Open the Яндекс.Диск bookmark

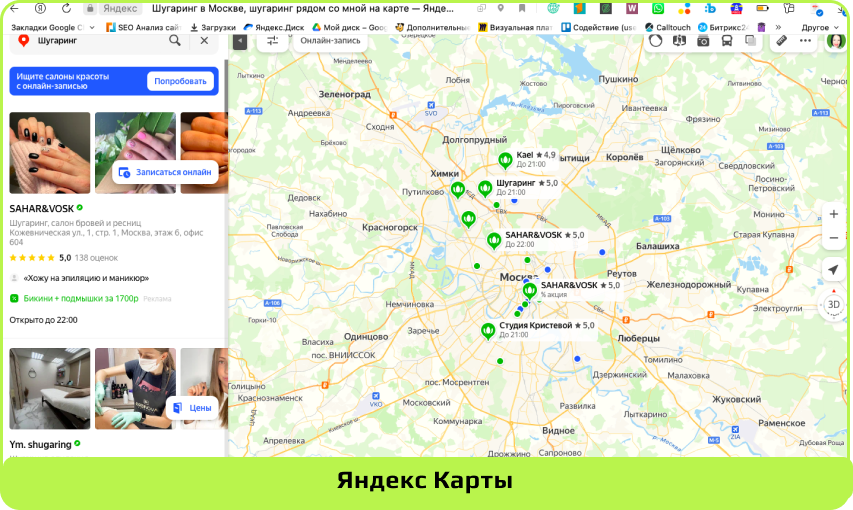coord(274,27)
